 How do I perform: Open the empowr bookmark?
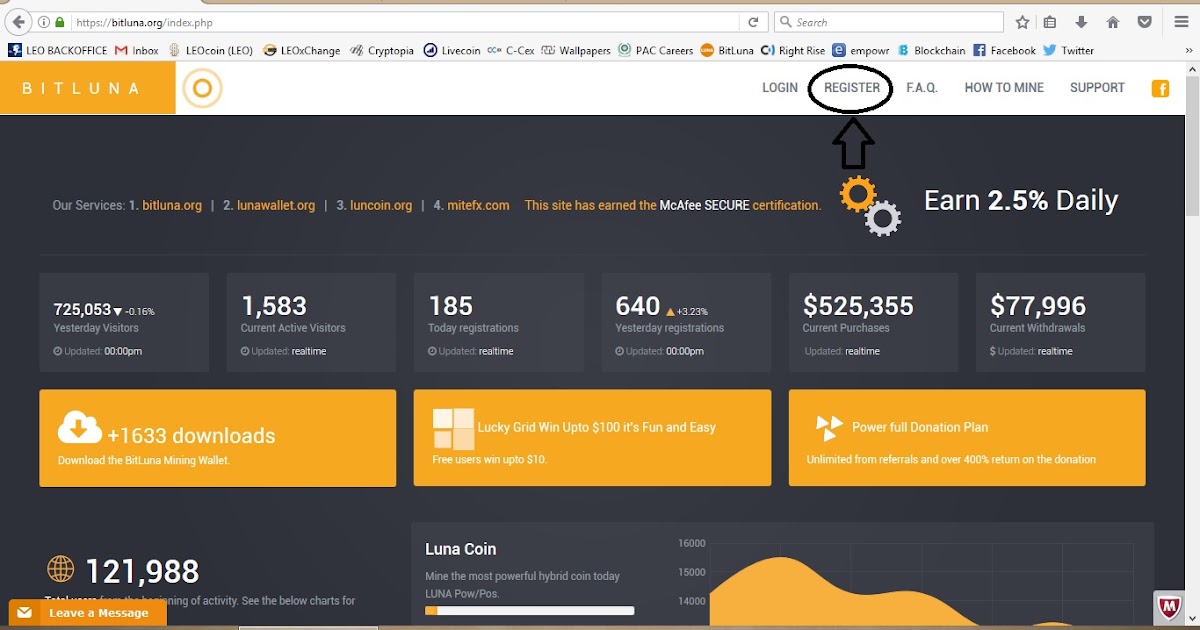(x=861, y=50)
